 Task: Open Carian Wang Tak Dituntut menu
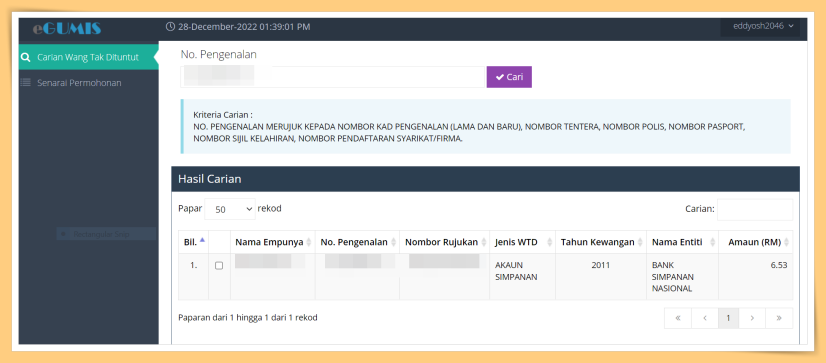click(x=88, y=57)
